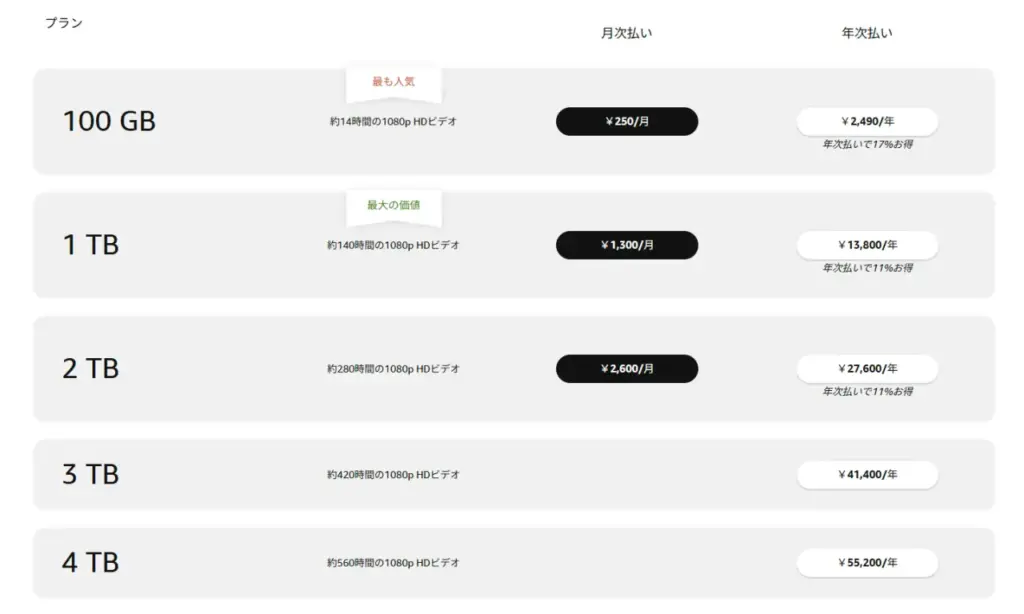
Task: Choose the ¥1,300/月 monthly payment button
Action: [627, 245]
